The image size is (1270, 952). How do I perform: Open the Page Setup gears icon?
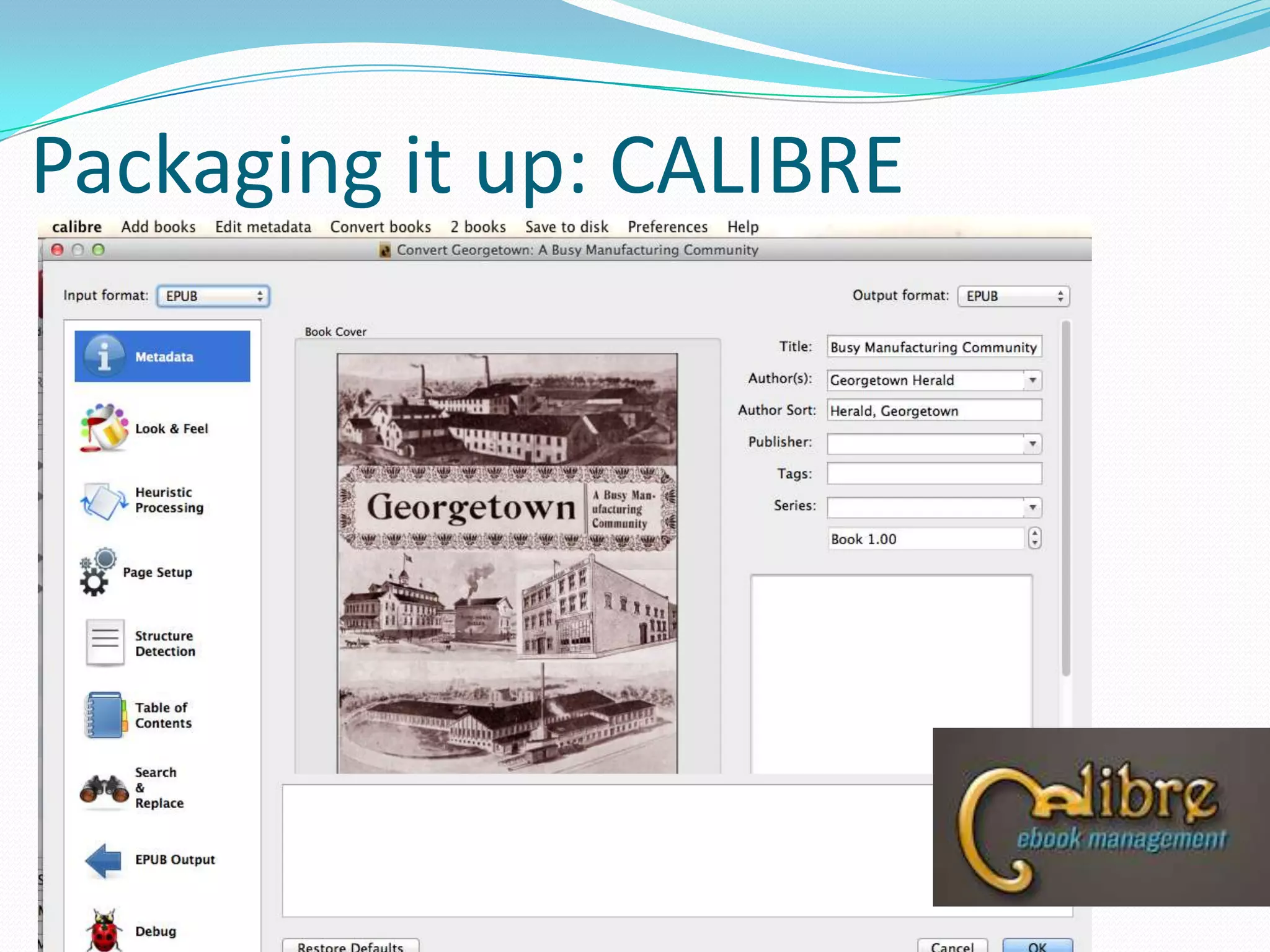pyautogui.click(x=98, y=571)
